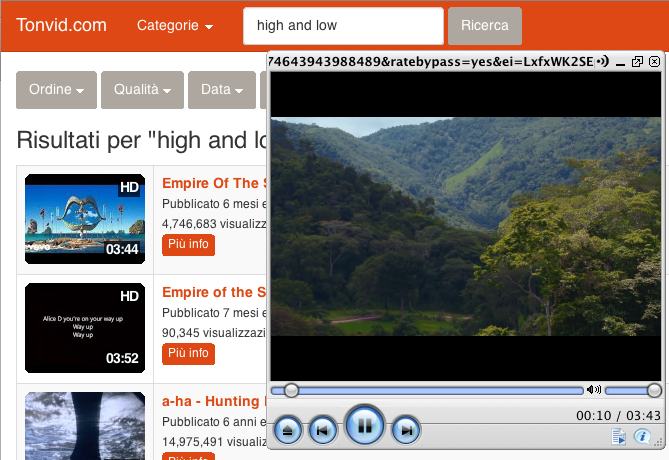
Task: Open the Data filter dropdown
Action: click(222, 90)
